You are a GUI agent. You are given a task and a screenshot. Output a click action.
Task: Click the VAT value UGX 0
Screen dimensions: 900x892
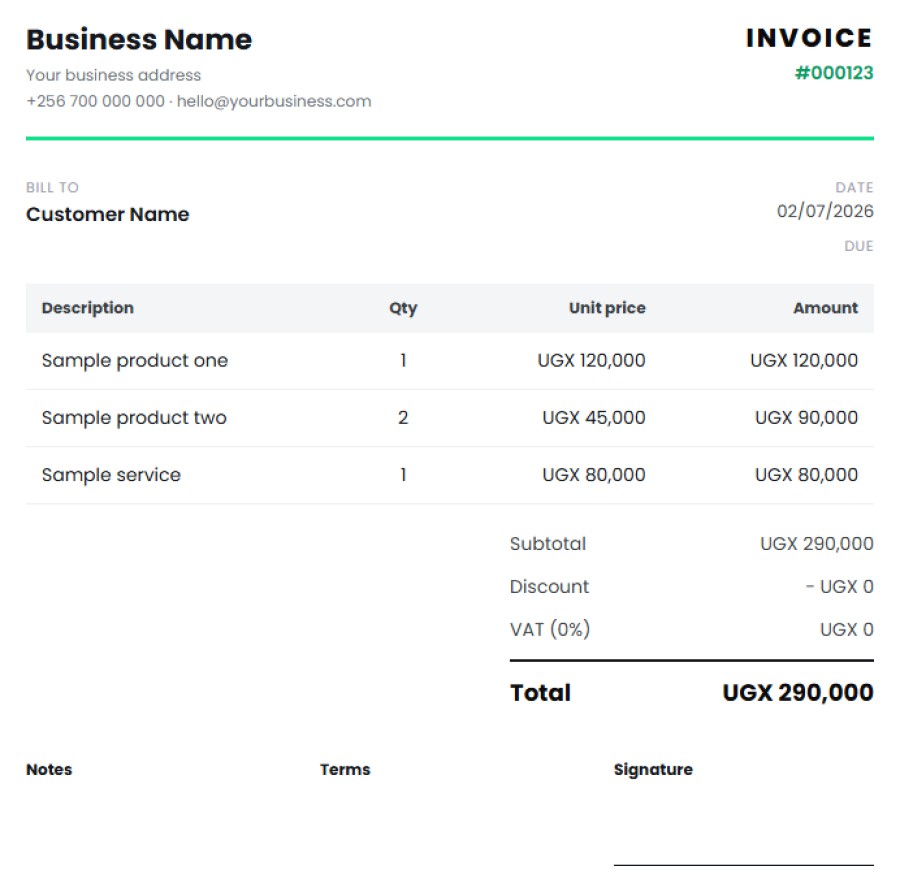click(847, 630)
